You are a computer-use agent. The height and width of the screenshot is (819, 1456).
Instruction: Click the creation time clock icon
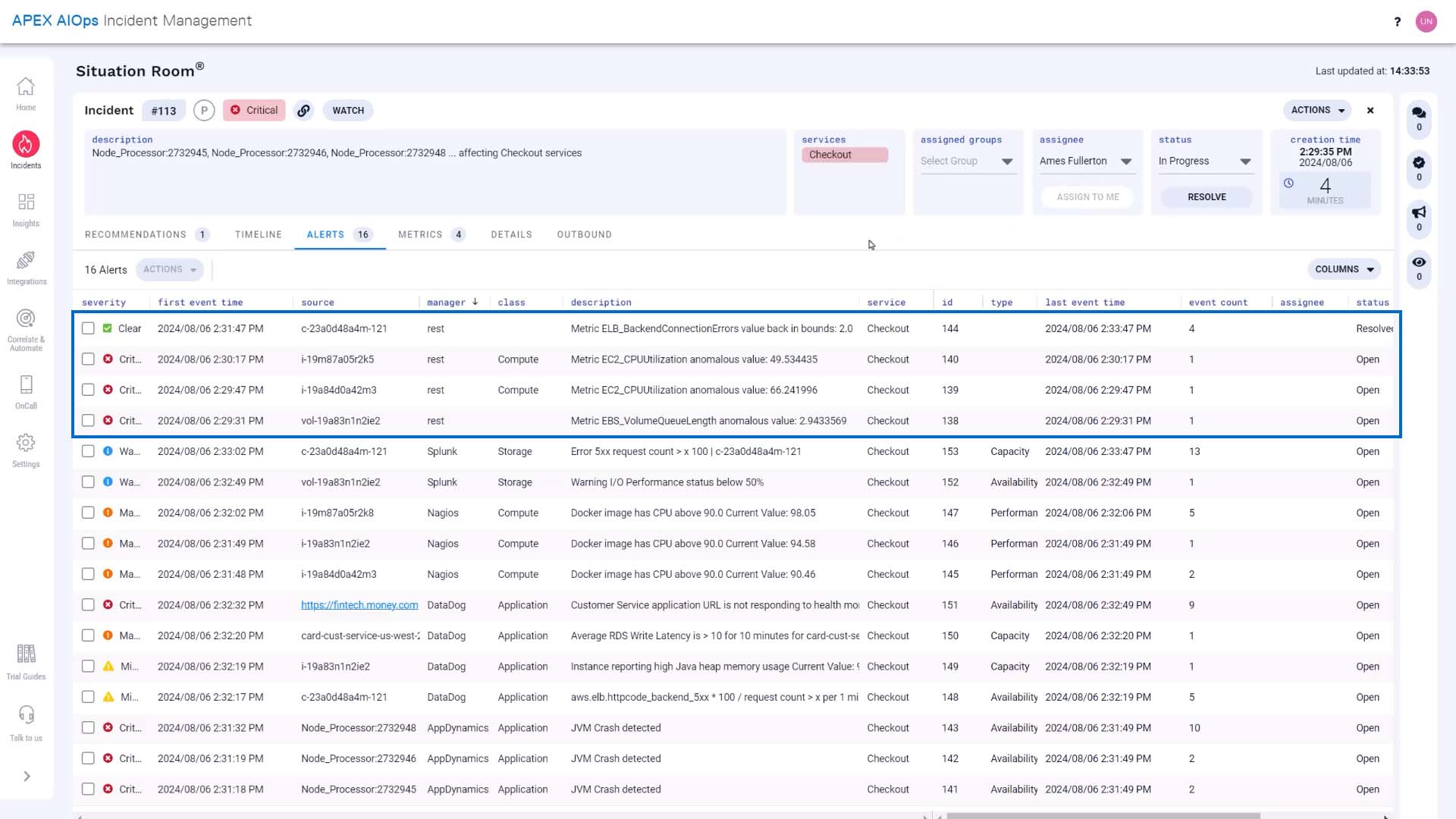1288,183
